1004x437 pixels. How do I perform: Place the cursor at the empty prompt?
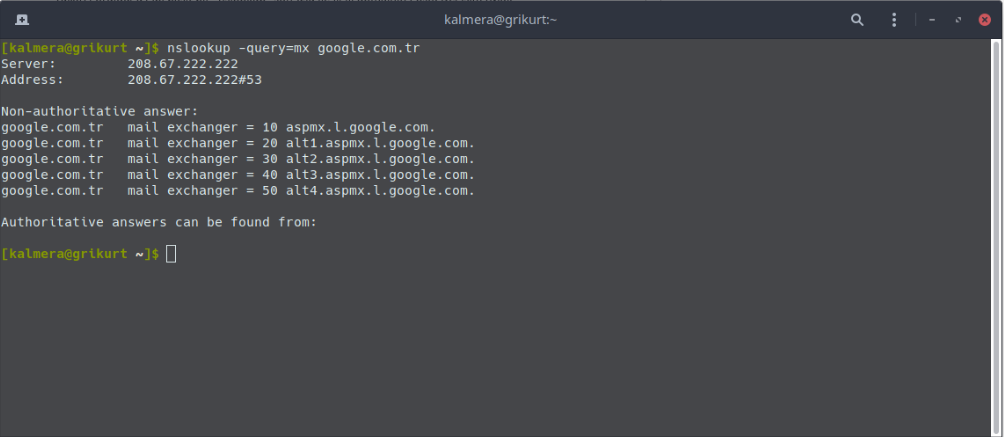(171, 254)
